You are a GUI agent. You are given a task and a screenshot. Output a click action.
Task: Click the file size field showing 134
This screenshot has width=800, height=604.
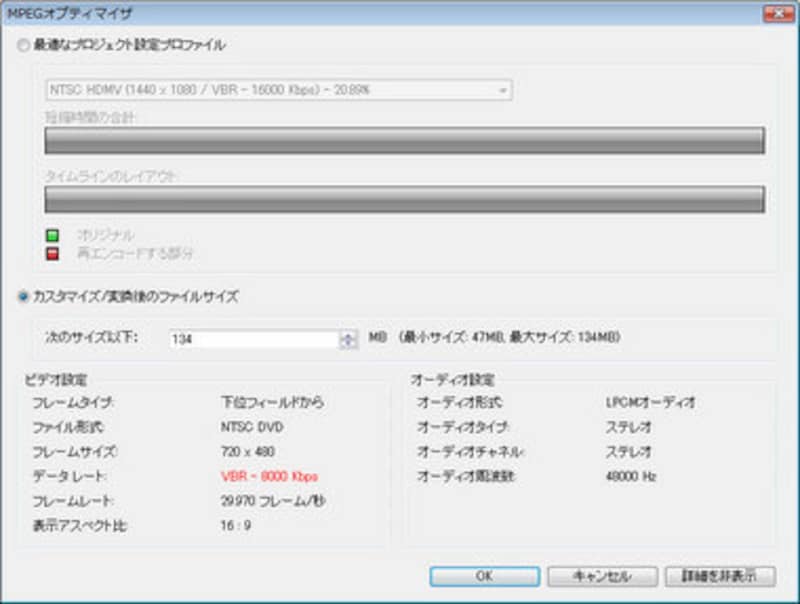click(253, 340)
